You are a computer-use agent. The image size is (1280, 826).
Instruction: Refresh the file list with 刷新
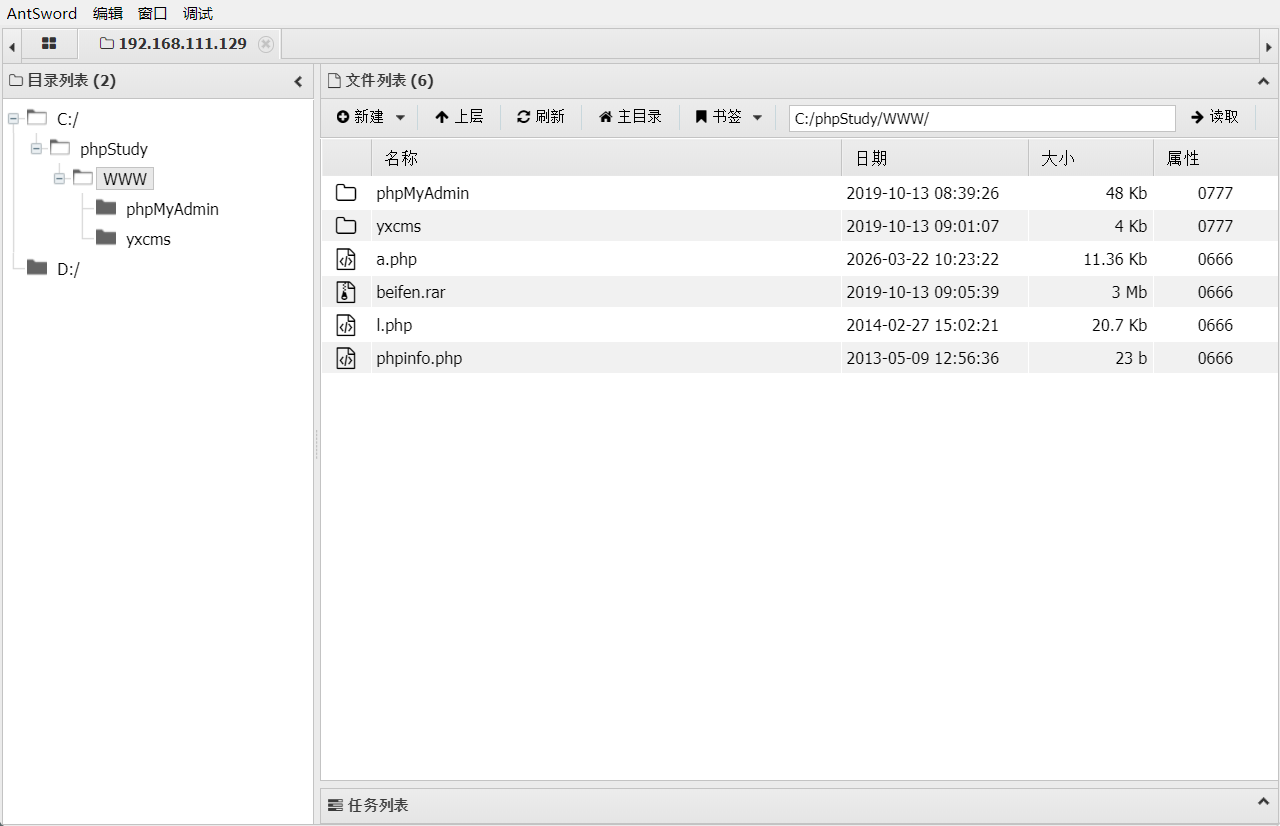pos(541,117)
